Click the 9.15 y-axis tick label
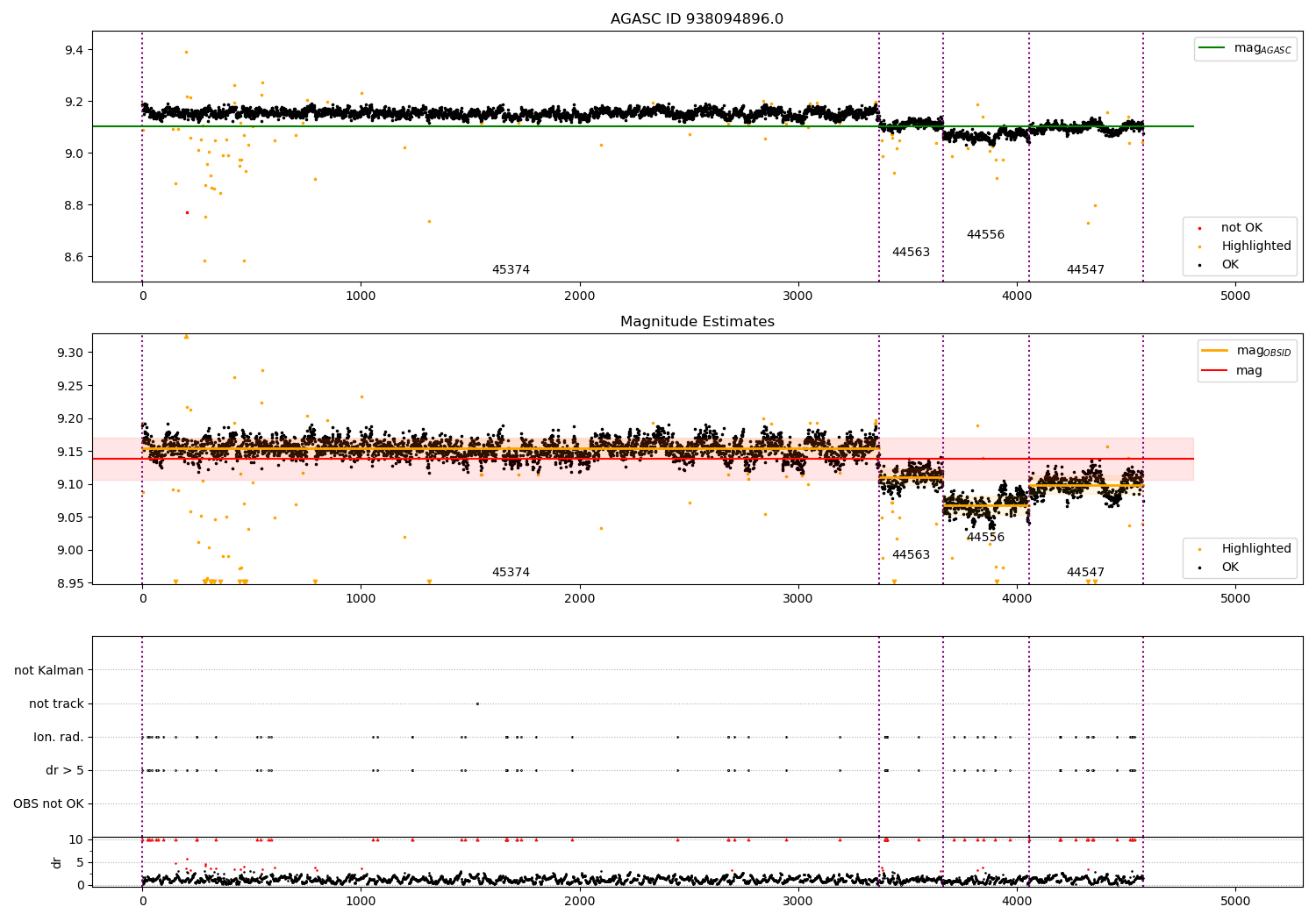Image resolution: width=1316 pixels, height=921 pixels. point(70,453)
